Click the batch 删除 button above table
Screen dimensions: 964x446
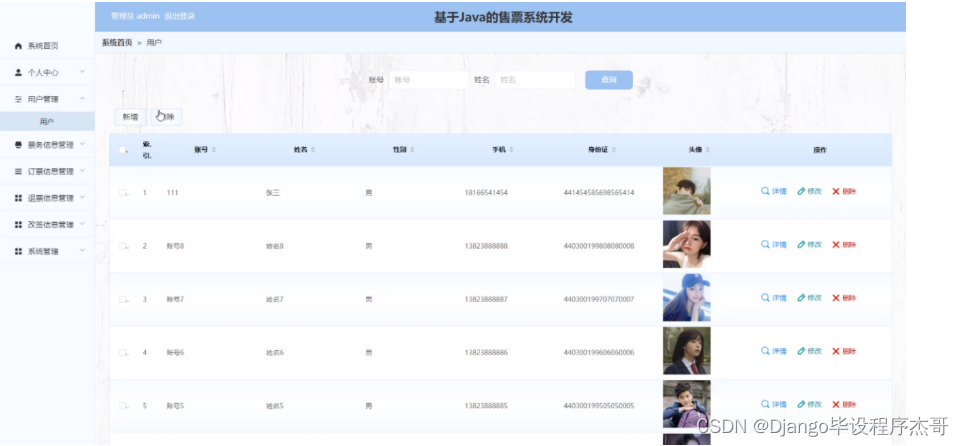coord(167,117)
